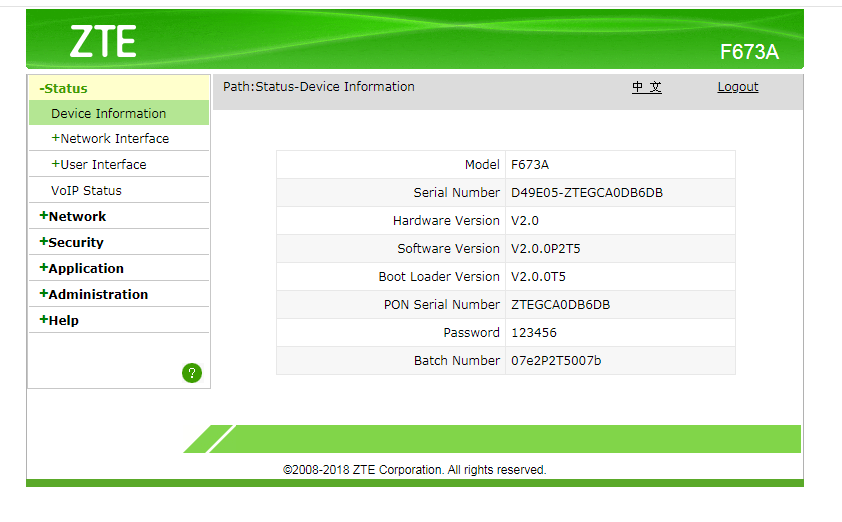Image resolution: width=842 pixels, height=522 pixels.
Task: Collapse the Status menu section
Action: click(63, 89)
